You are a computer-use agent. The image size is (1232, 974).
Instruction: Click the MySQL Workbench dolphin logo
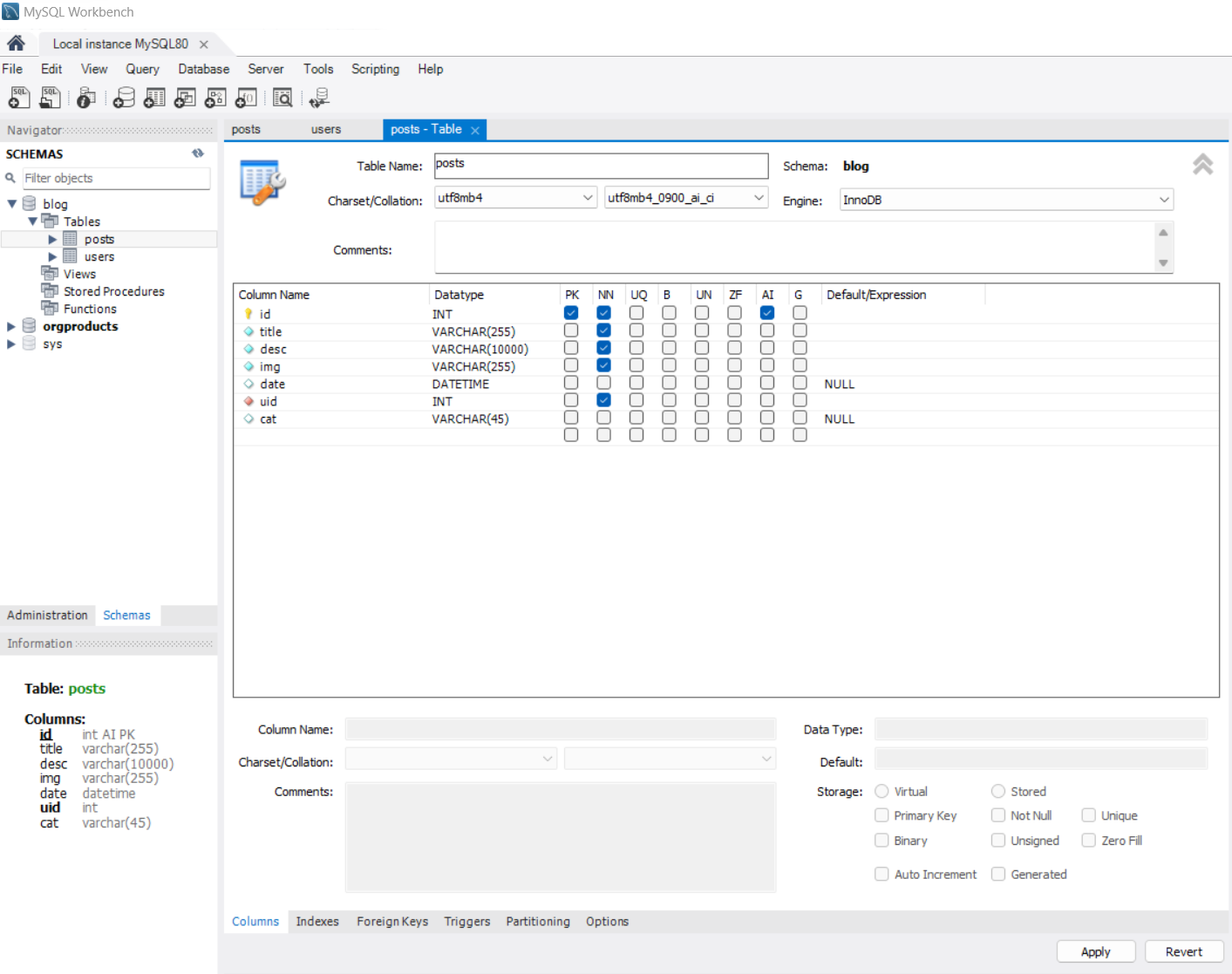pos(10,11)
